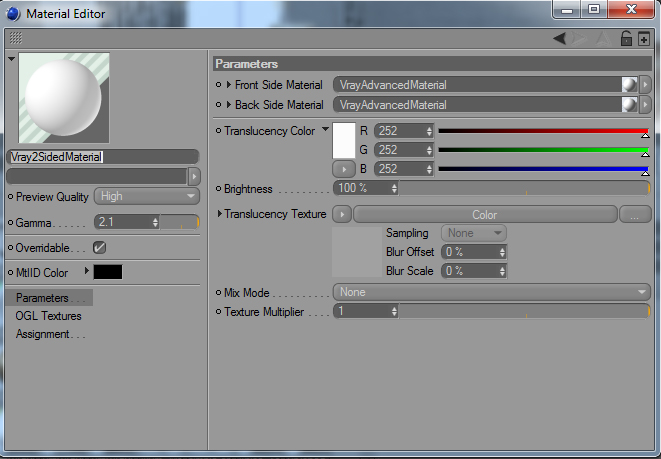The width and height of the screenshot is (661, 459).
Task: Toggle animation dot next to Brightness
Action: tap(218, 188)
